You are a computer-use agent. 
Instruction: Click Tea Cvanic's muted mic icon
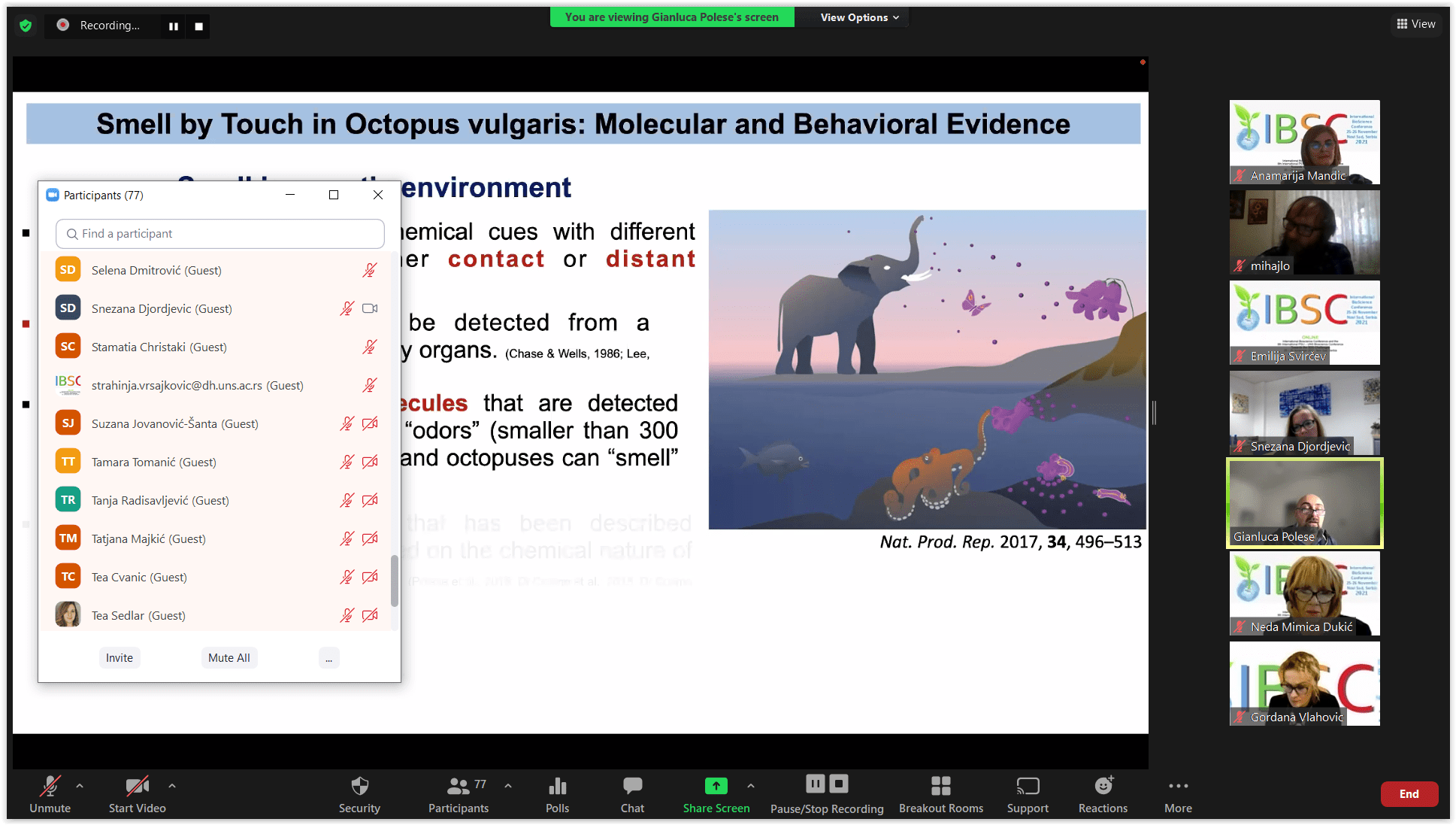point(347,577)
